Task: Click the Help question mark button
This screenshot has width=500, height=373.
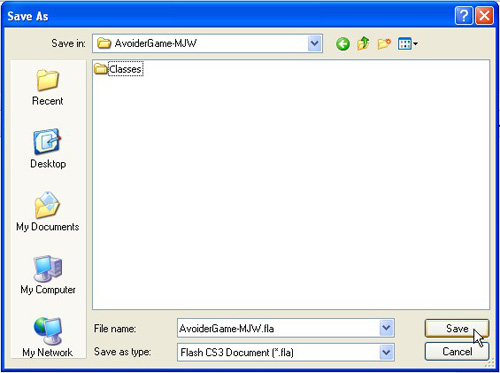Action: (x=464, y=16)
